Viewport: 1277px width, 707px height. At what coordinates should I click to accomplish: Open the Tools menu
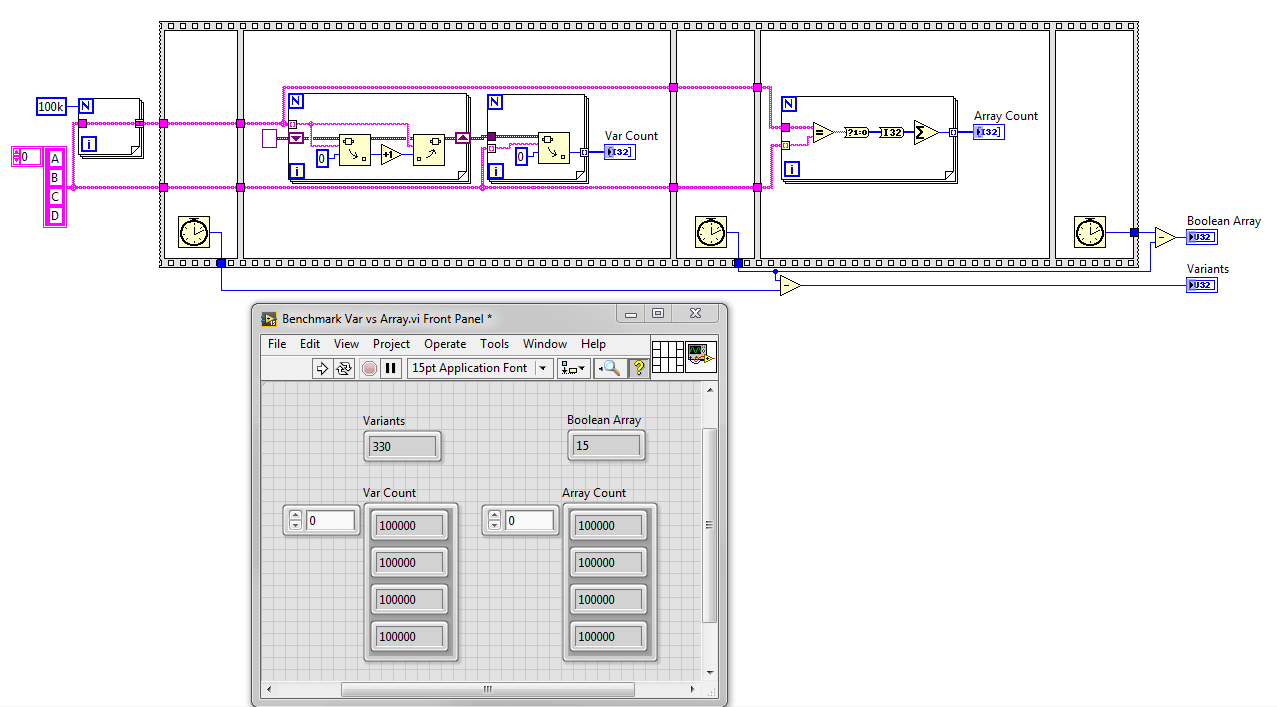click(494, 344)
